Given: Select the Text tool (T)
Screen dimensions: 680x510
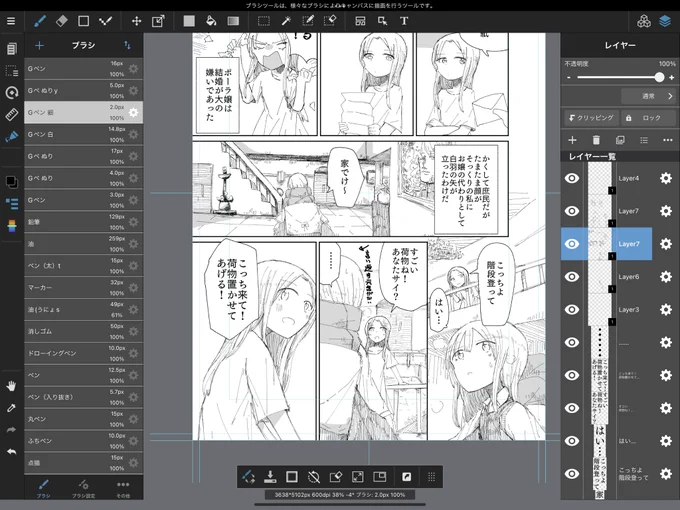Looking at the screenshot, I should coord(404,21).
